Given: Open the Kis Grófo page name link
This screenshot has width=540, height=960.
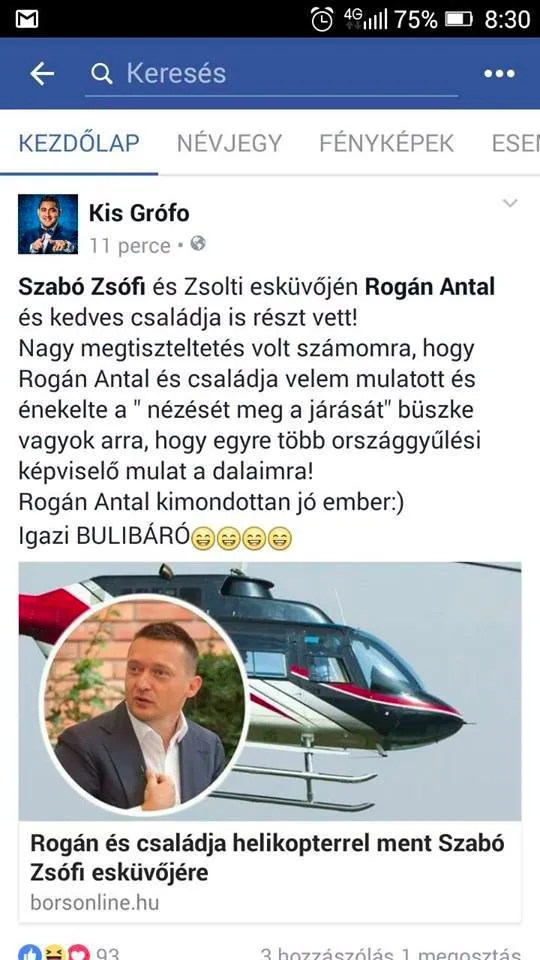Looking at the screenshot, I should click(x=139, y=213).
